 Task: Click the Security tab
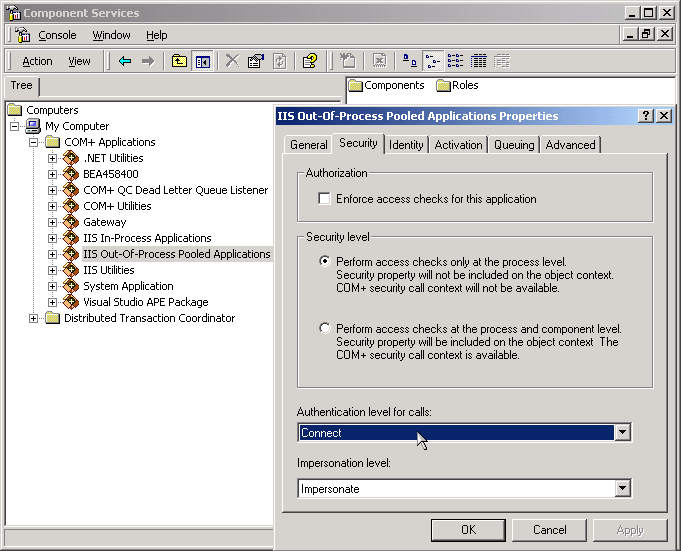point(358,143)
